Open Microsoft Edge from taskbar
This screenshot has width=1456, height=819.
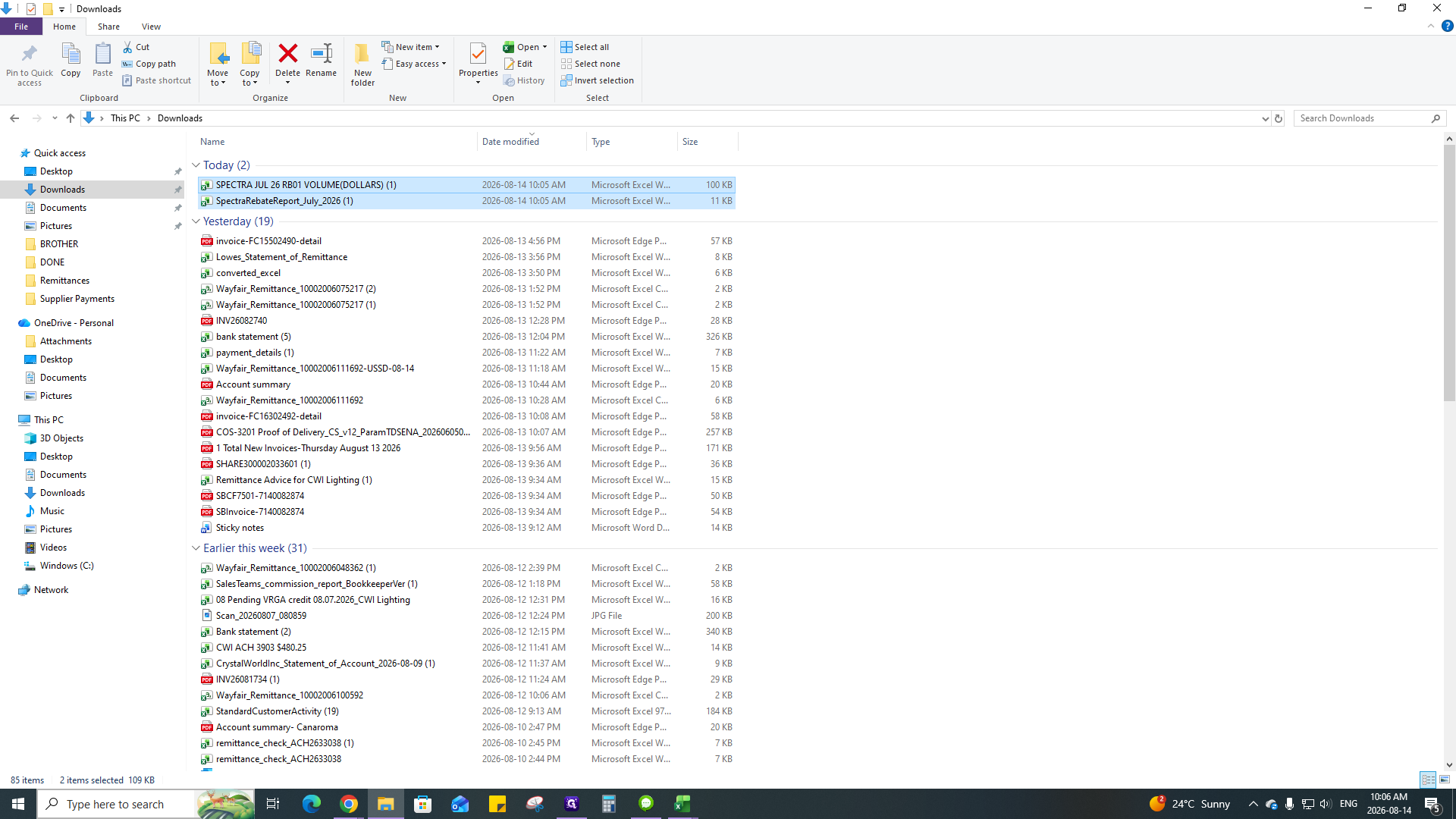point(312,804)
